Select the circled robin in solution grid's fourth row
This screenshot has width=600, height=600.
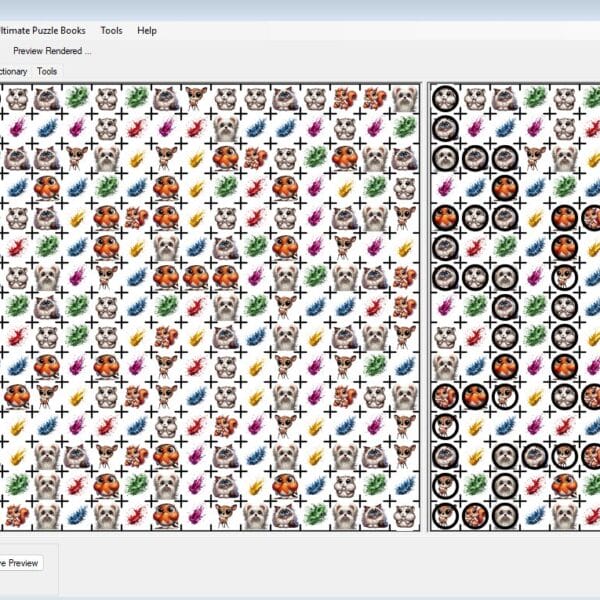pyautogui.click(x=505, y=187)
